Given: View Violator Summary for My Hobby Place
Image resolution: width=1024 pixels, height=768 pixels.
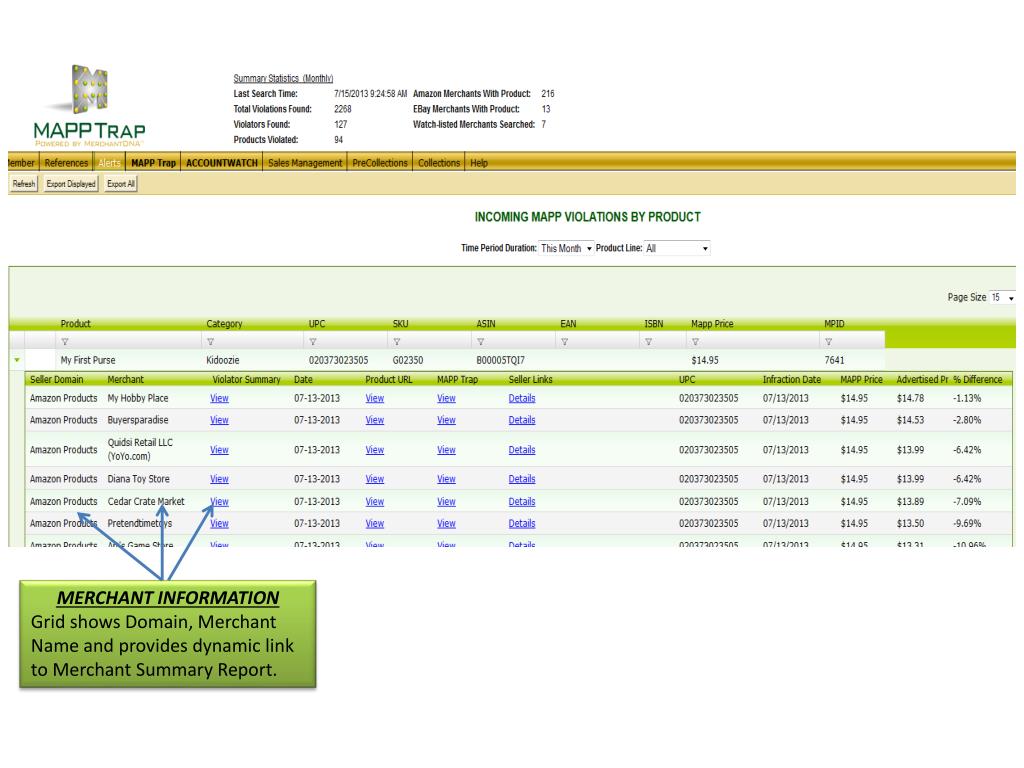Looking at the screenshot, I should point(219,398).
